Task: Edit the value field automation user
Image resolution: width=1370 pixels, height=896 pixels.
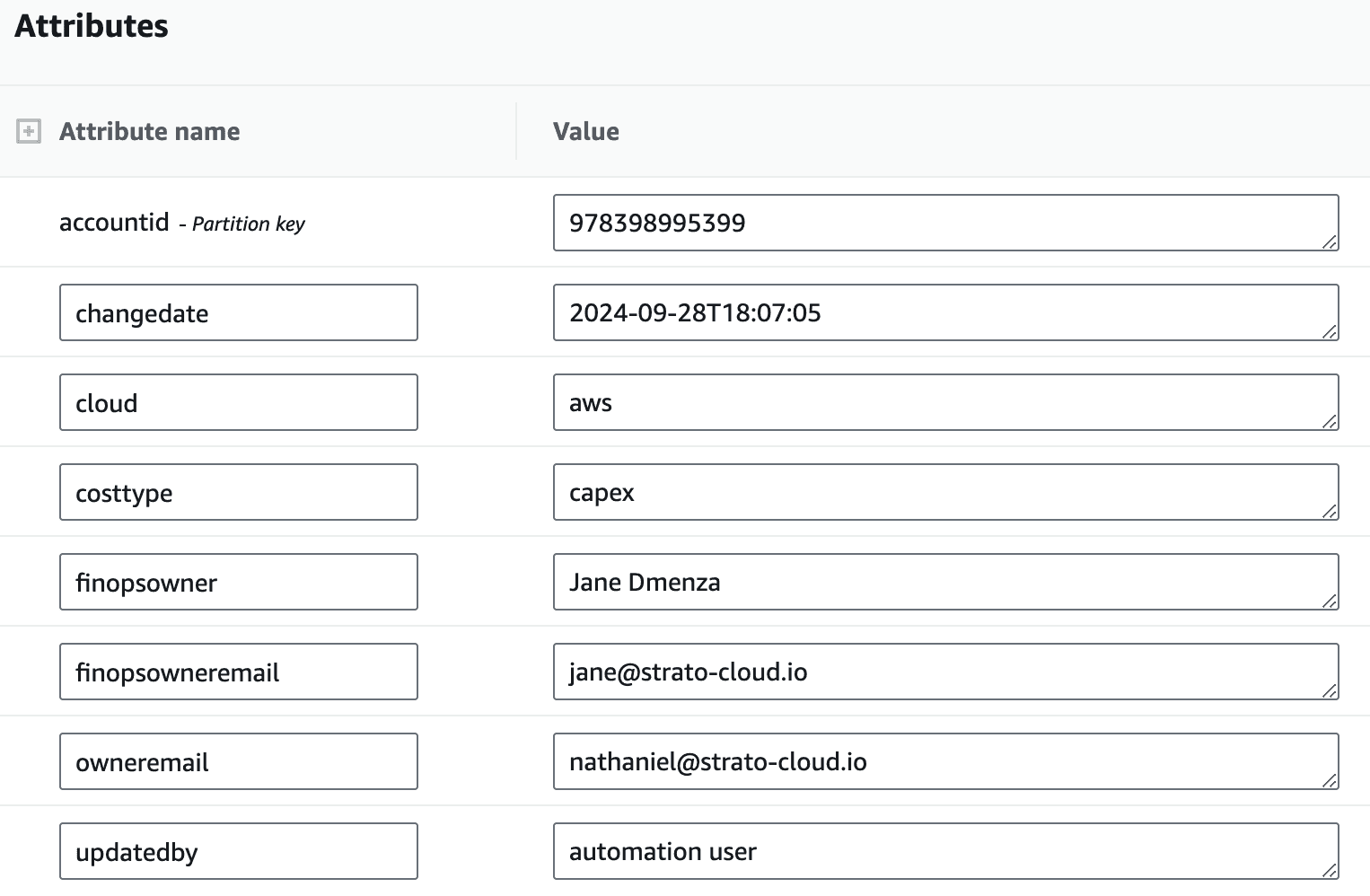Action: pyautogui.click(x=946, y=851)
